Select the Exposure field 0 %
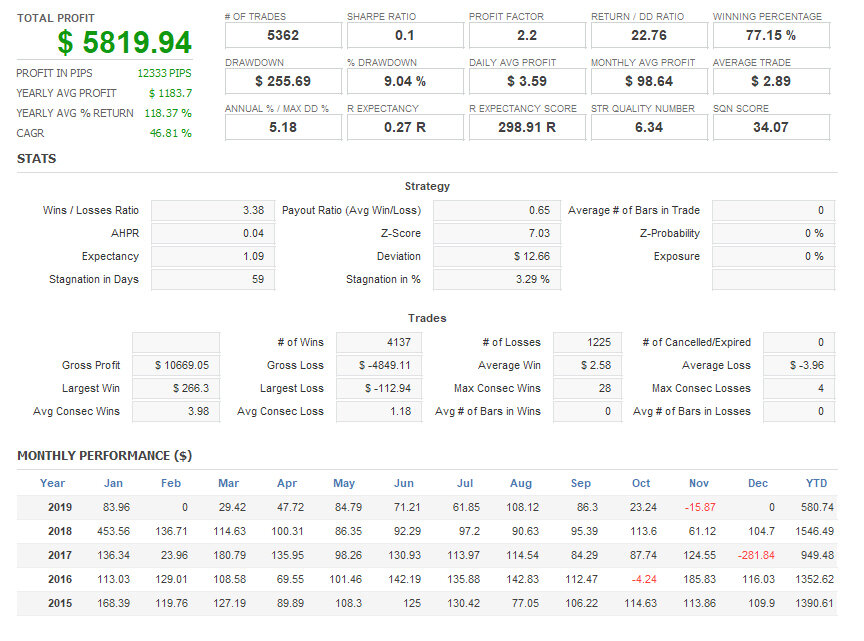 coord(774,256)
